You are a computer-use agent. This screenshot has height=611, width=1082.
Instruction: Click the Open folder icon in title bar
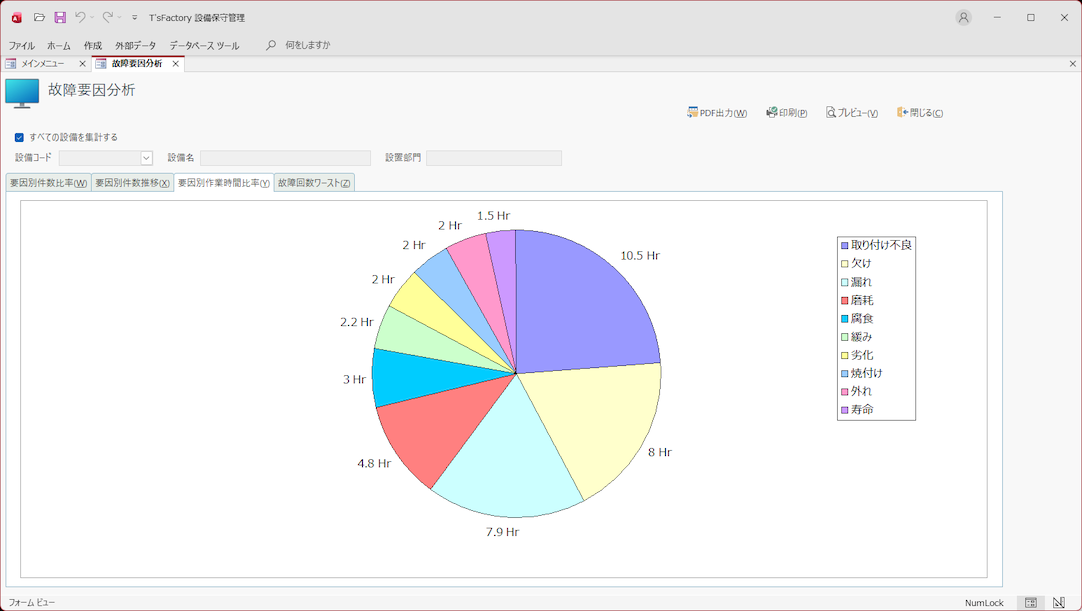click(x=39, y=17)
